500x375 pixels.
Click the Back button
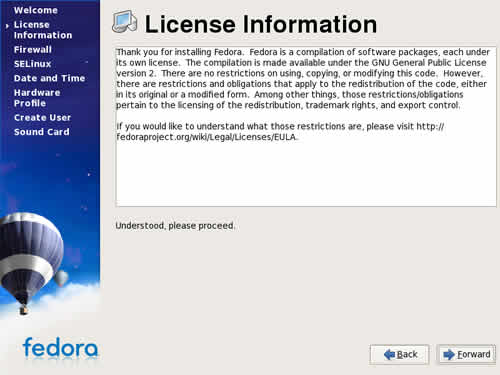pyautogui.click(x=399, y=354)
